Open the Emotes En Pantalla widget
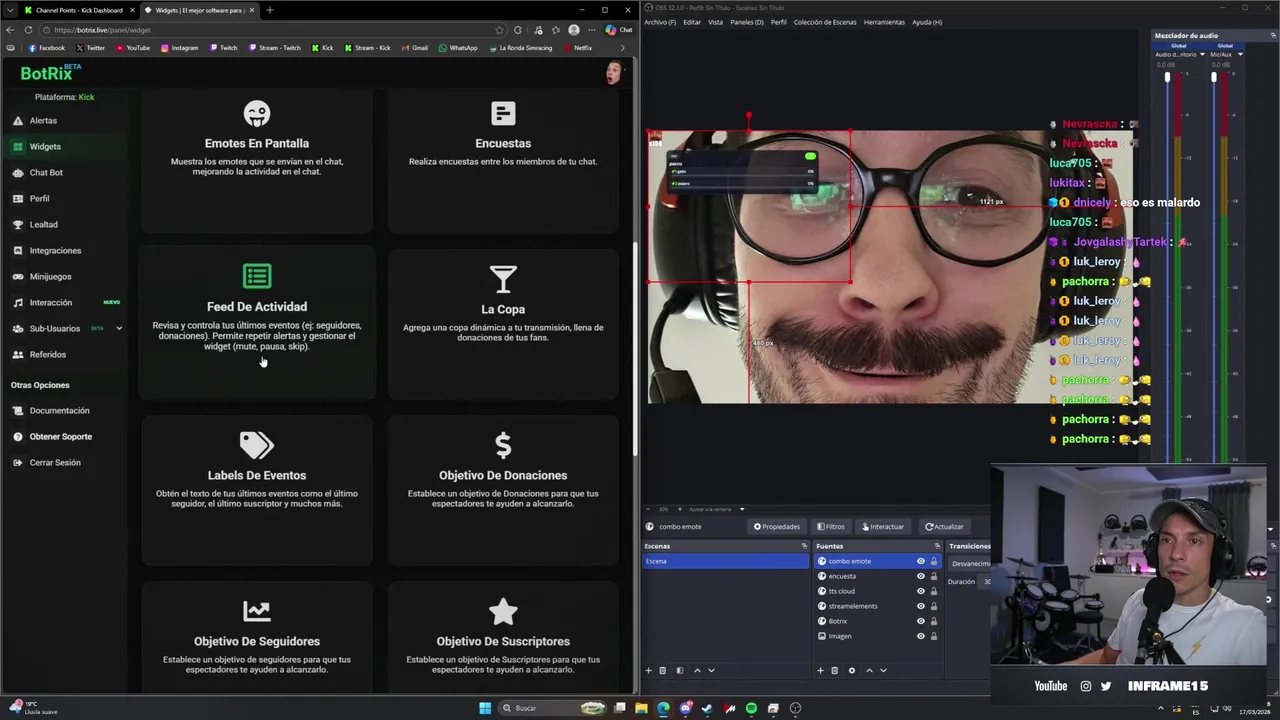 257,162
